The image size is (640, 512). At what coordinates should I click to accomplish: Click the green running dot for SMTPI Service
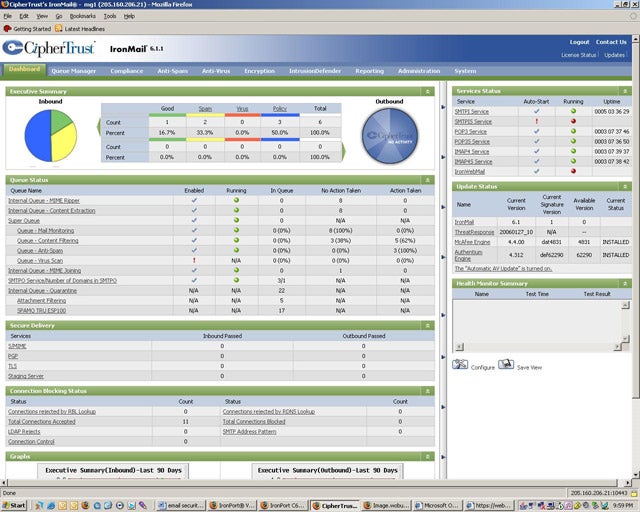pos(573,111)
